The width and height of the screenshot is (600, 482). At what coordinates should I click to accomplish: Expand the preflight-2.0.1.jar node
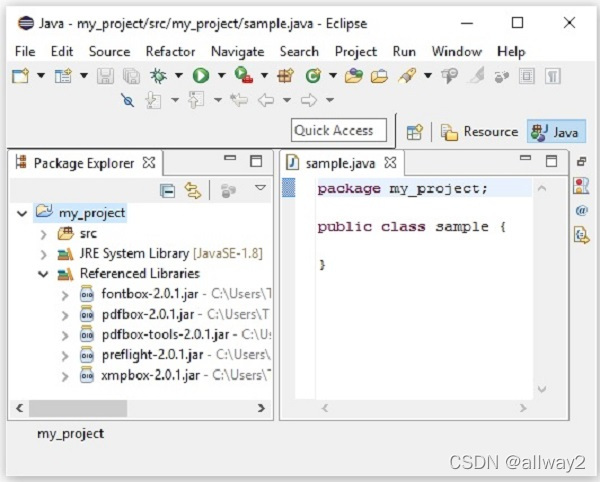click(65, 356)
